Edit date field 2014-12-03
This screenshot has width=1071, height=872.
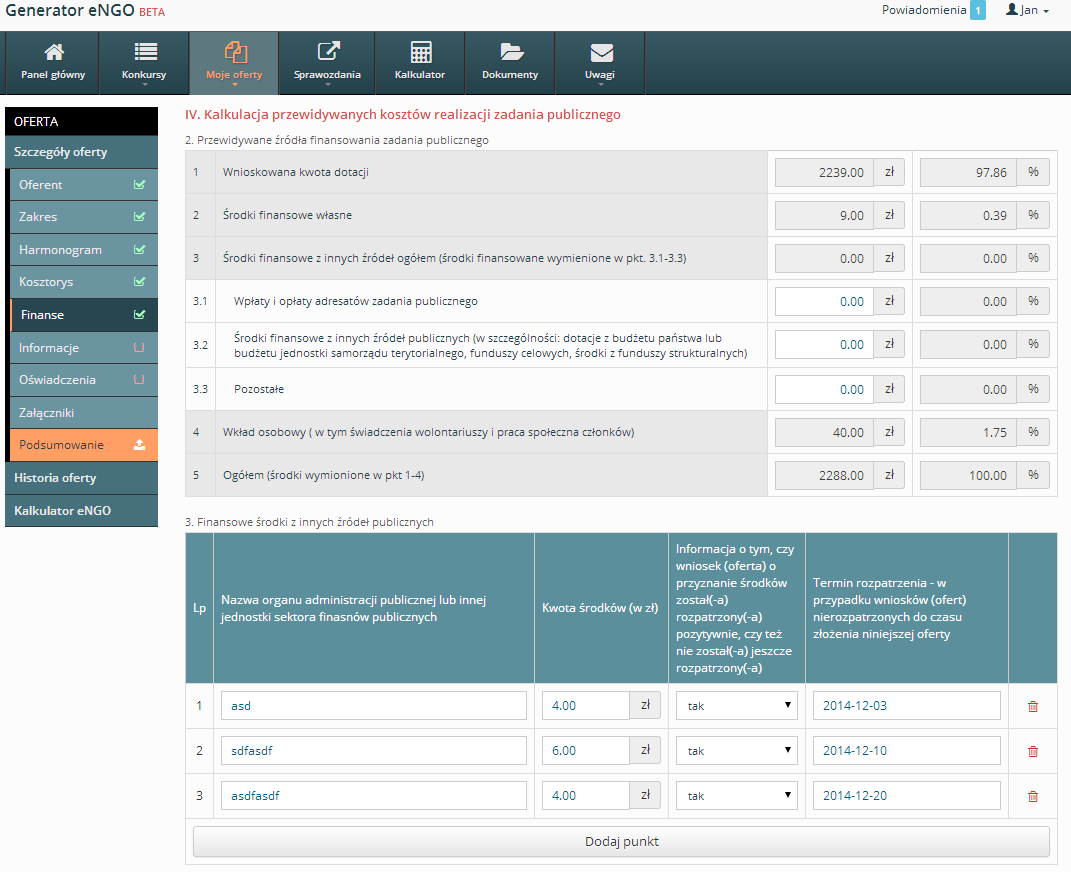coord(906,705)
